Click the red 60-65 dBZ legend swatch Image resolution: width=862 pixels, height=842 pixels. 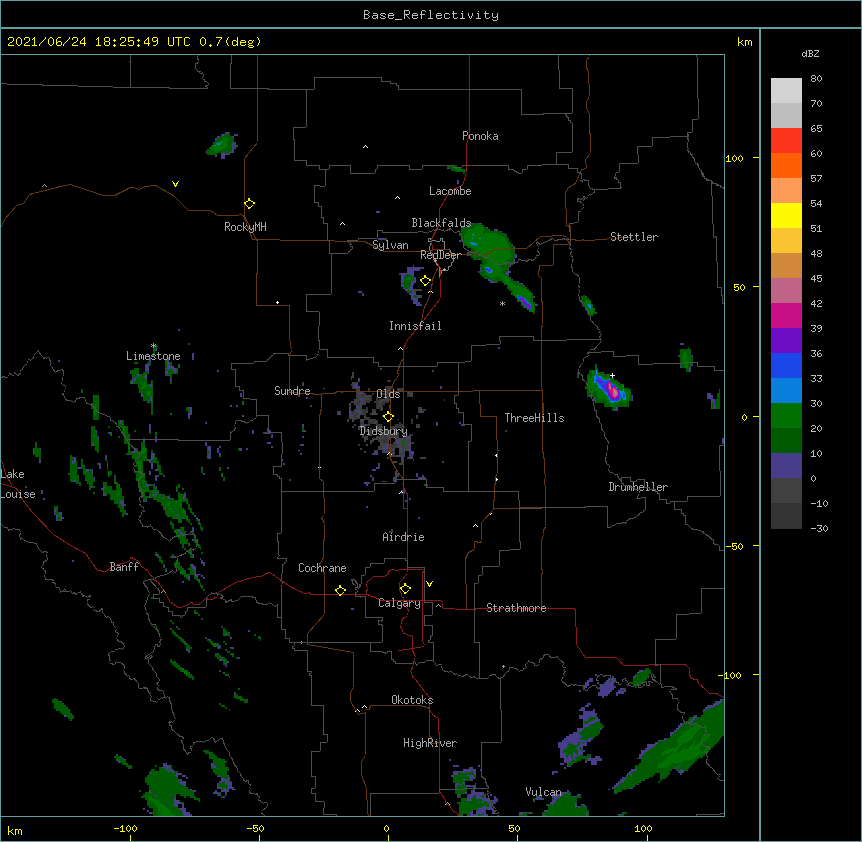[786, 140]
